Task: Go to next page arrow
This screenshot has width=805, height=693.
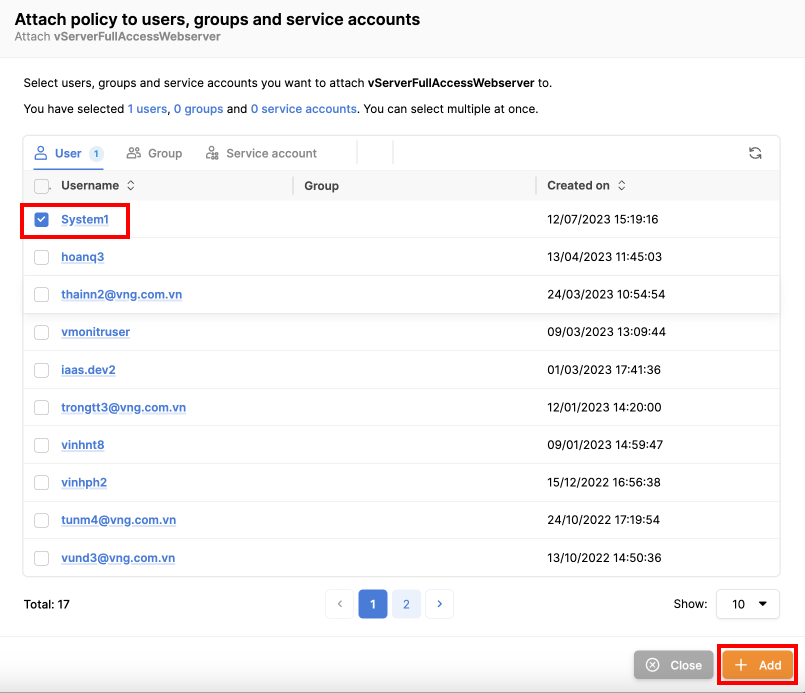Action: (x=440, y=604)
